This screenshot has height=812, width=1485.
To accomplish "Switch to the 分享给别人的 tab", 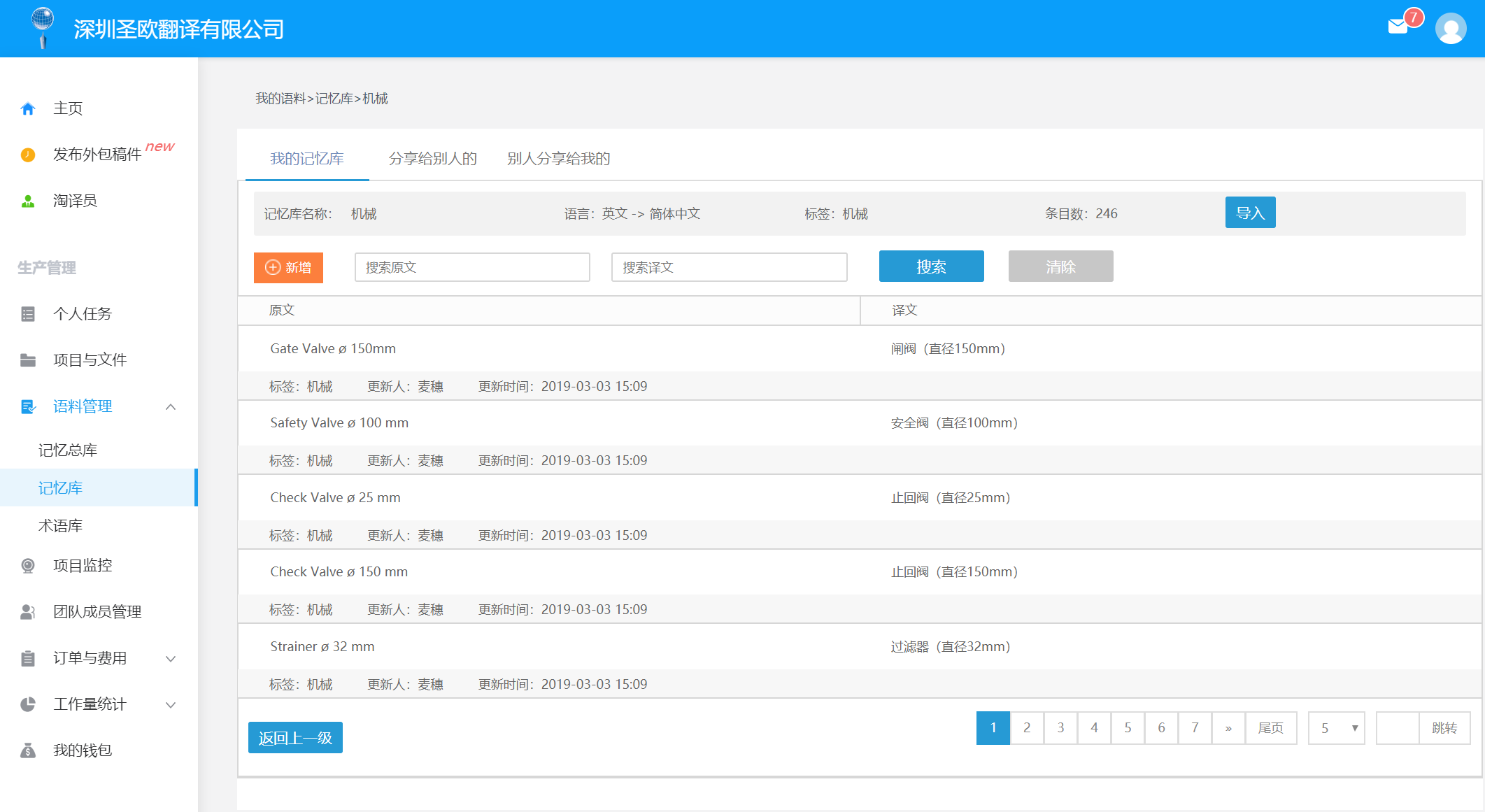I will click(433, 159).
